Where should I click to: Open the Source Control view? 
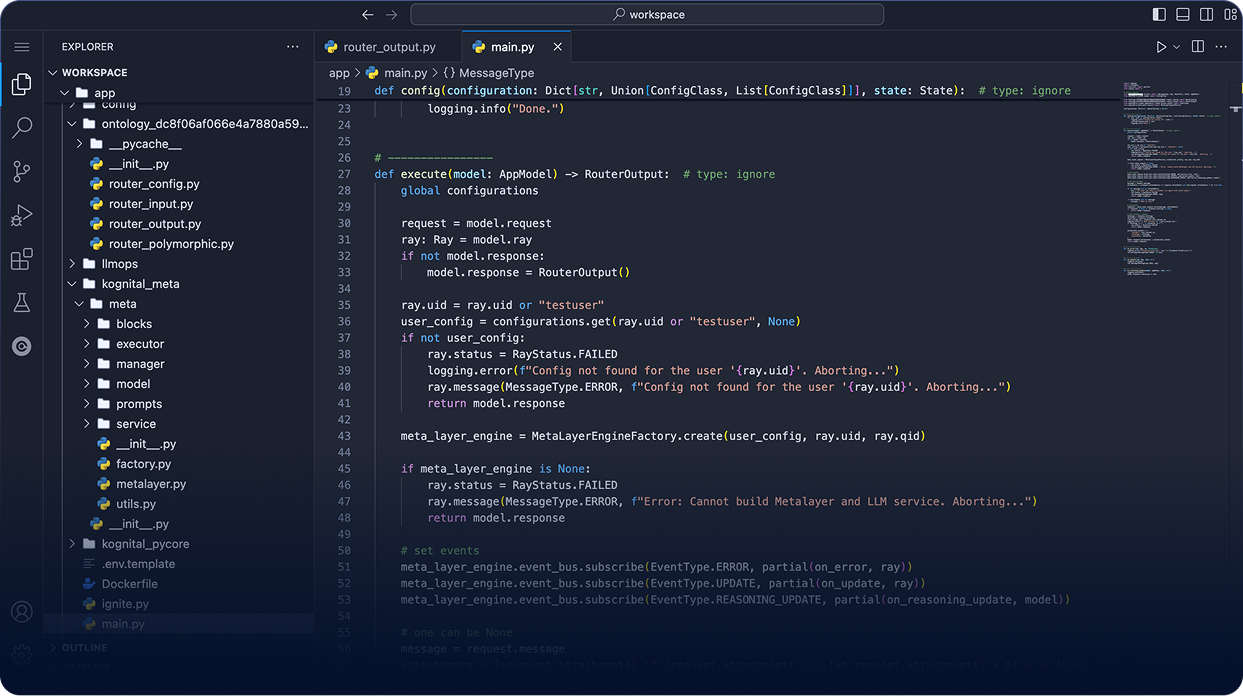21,171
